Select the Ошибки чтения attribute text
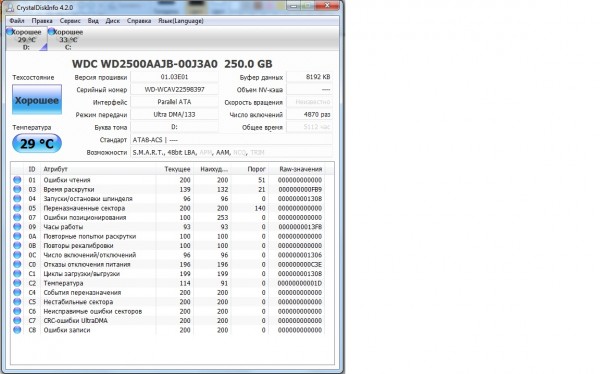 (67, 180)
